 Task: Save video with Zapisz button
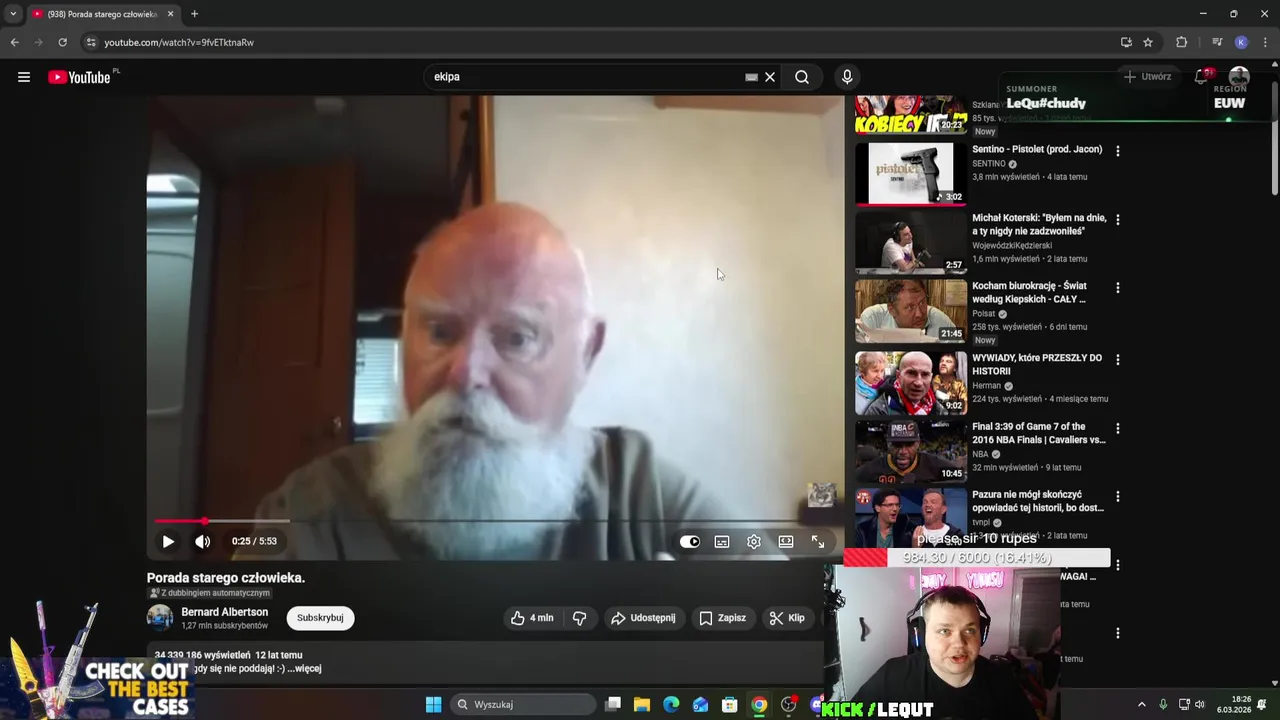722,618
